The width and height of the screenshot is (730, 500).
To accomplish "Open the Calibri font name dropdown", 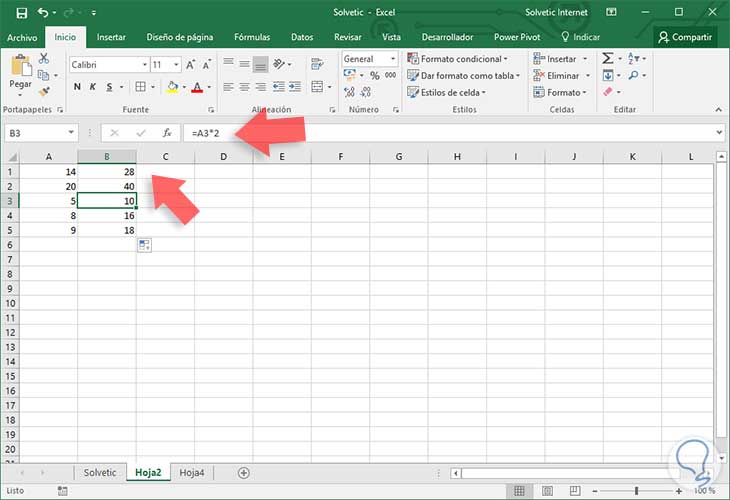I will 145,65.
